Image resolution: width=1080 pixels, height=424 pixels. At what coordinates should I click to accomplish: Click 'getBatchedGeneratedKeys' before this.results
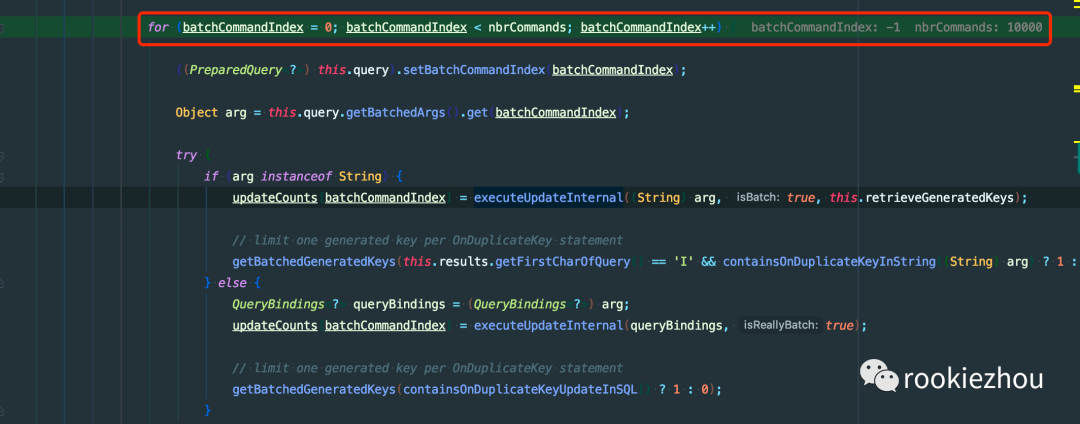coord(314,262)
